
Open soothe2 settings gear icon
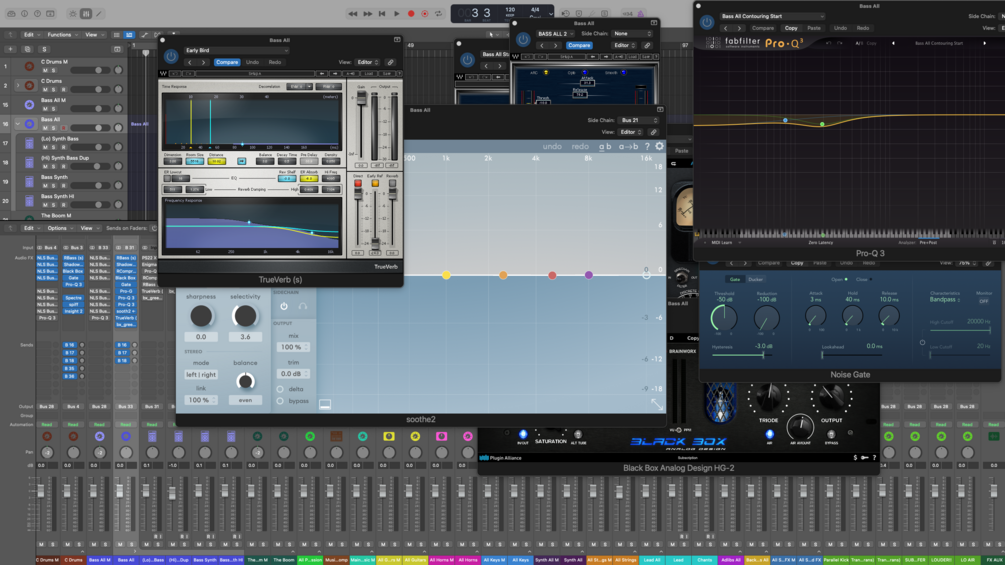(x=659, y=146)
